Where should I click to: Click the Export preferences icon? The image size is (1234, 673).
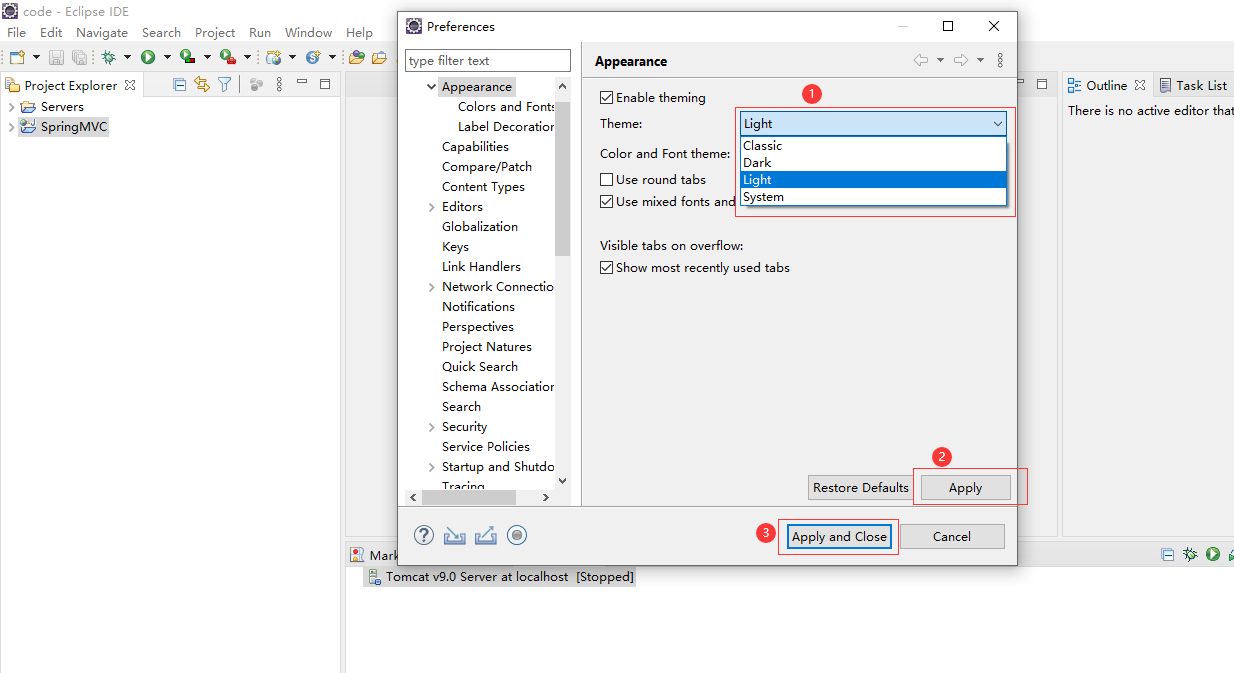point(486,536)
